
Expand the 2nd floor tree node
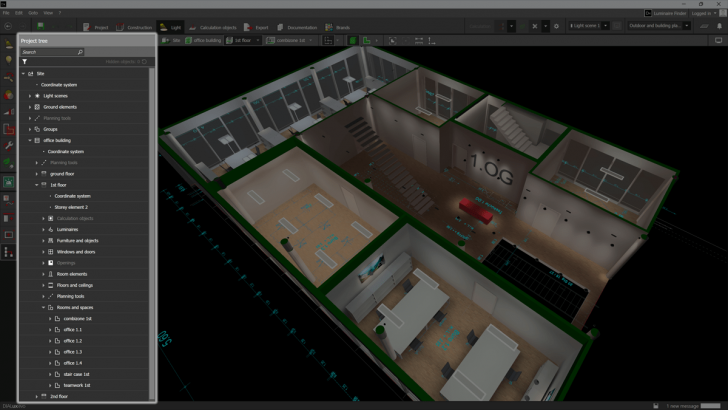37,397
